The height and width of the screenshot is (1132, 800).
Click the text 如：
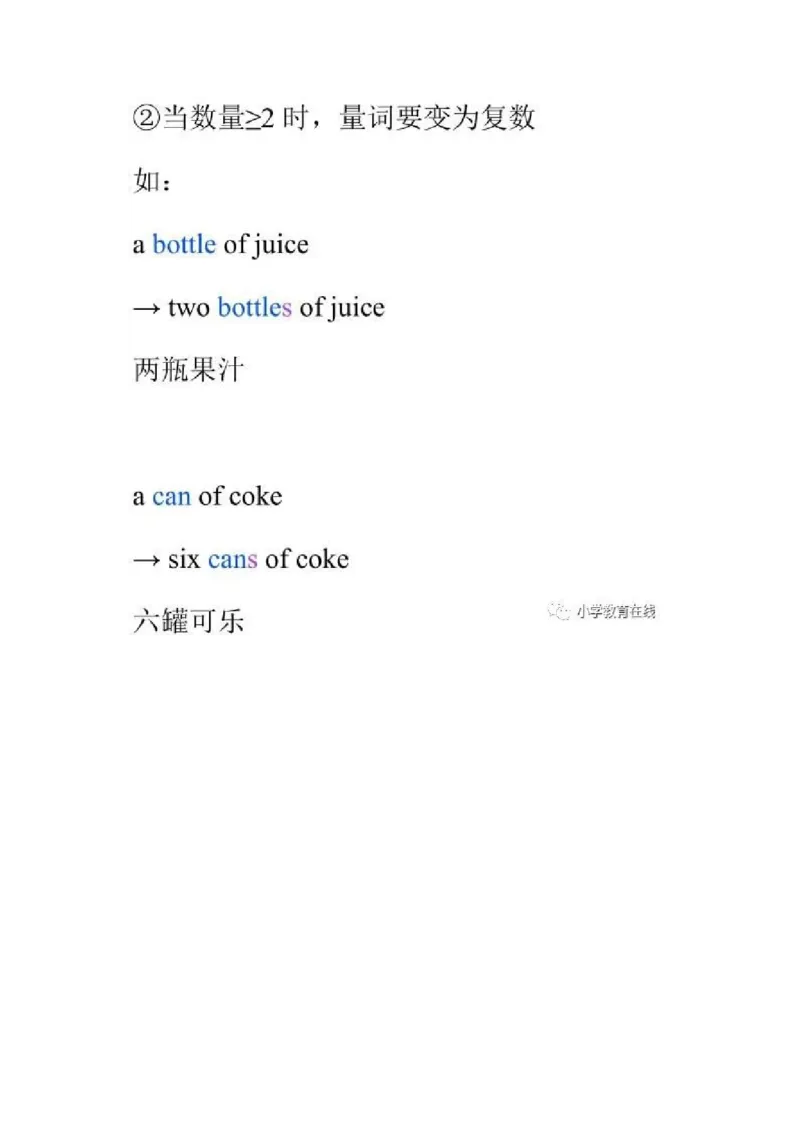click(x=152, y=181)
